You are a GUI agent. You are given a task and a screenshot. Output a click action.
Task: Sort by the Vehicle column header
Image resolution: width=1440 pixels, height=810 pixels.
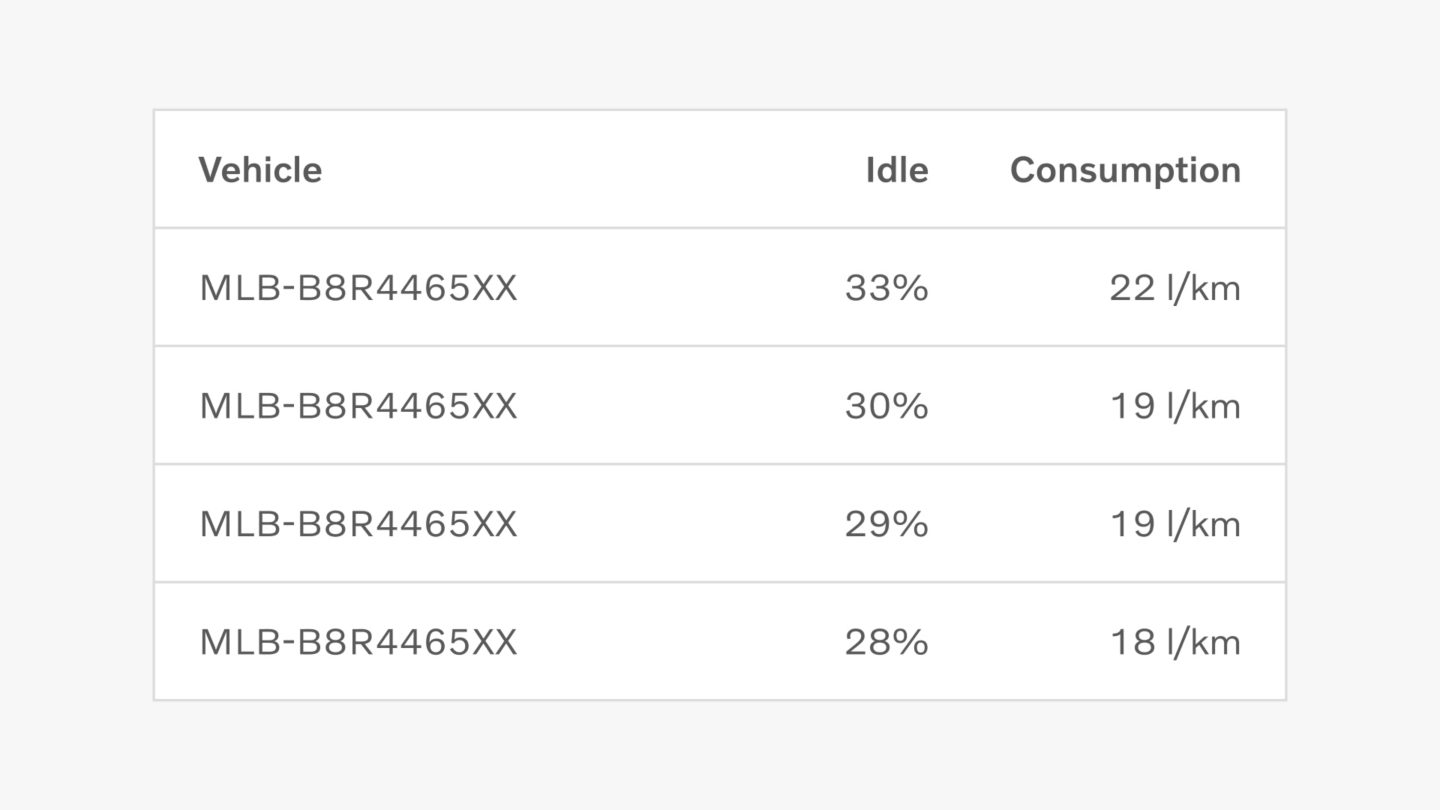coord(260,170)
